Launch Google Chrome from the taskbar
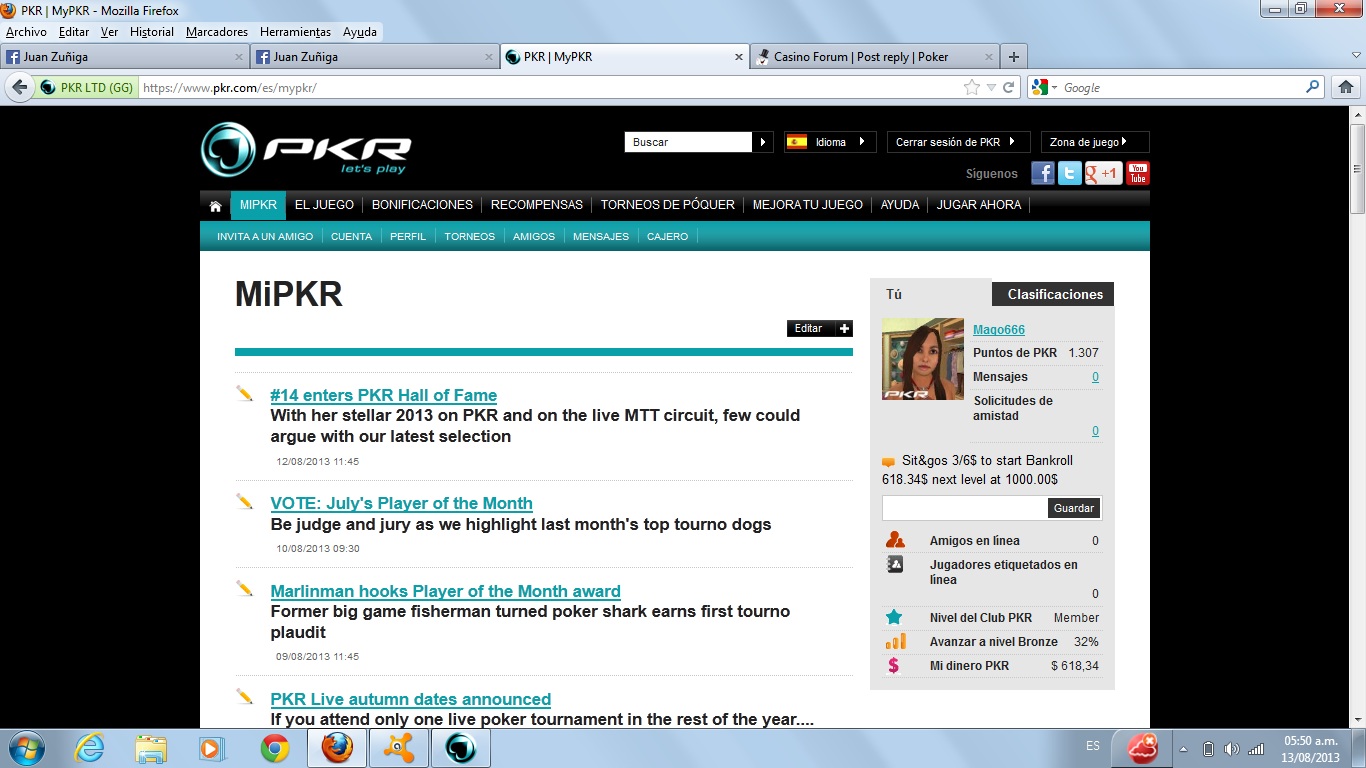The width and height of the screenshot is (1366, 768). coord(275,748)
